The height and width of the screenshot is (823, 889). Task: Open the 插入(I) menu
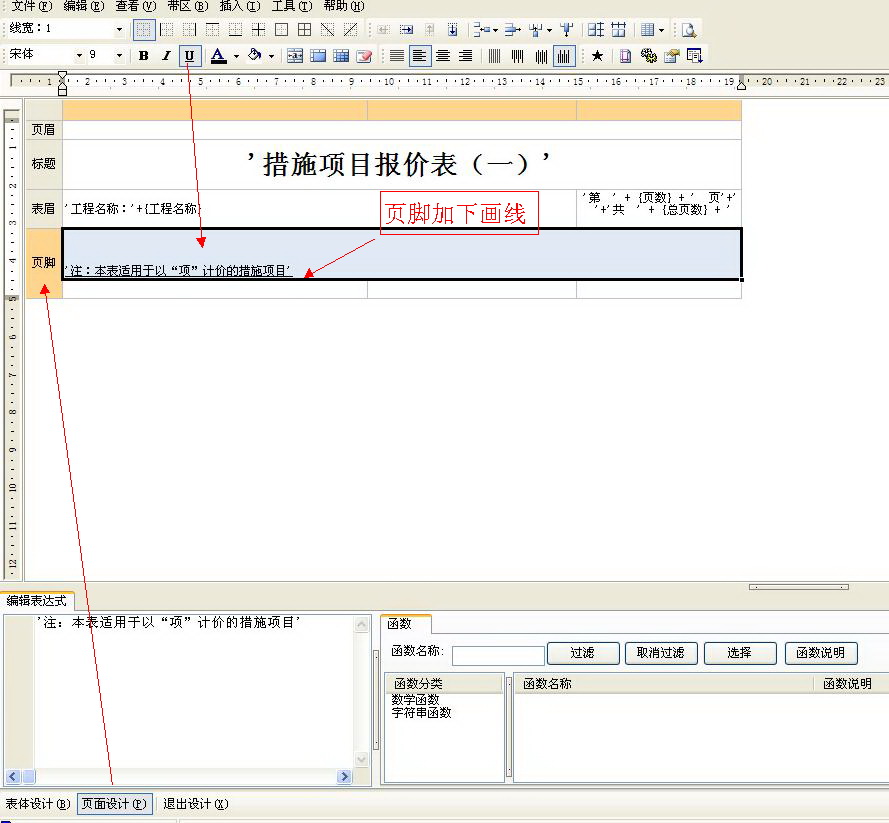(240, 6)
